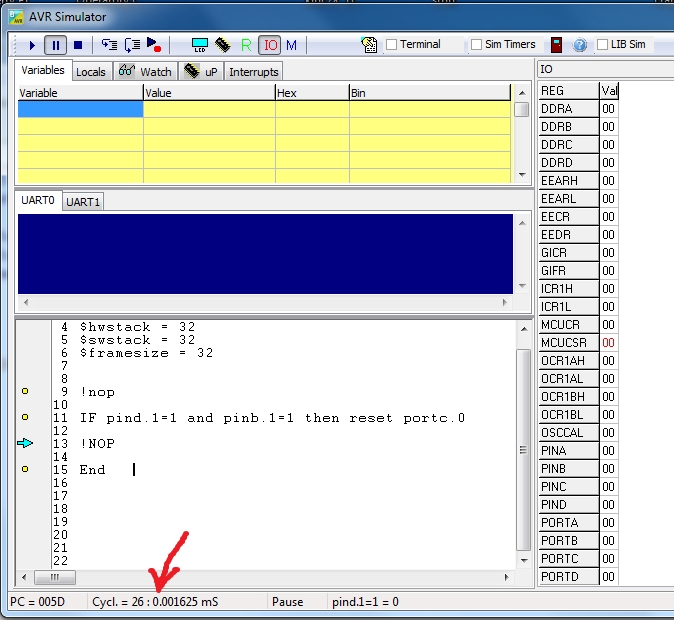The height and width of the screenshot is (620, 674).
Task: Click 'pind.1=1 = 0' status text
Action: (365, 602)
